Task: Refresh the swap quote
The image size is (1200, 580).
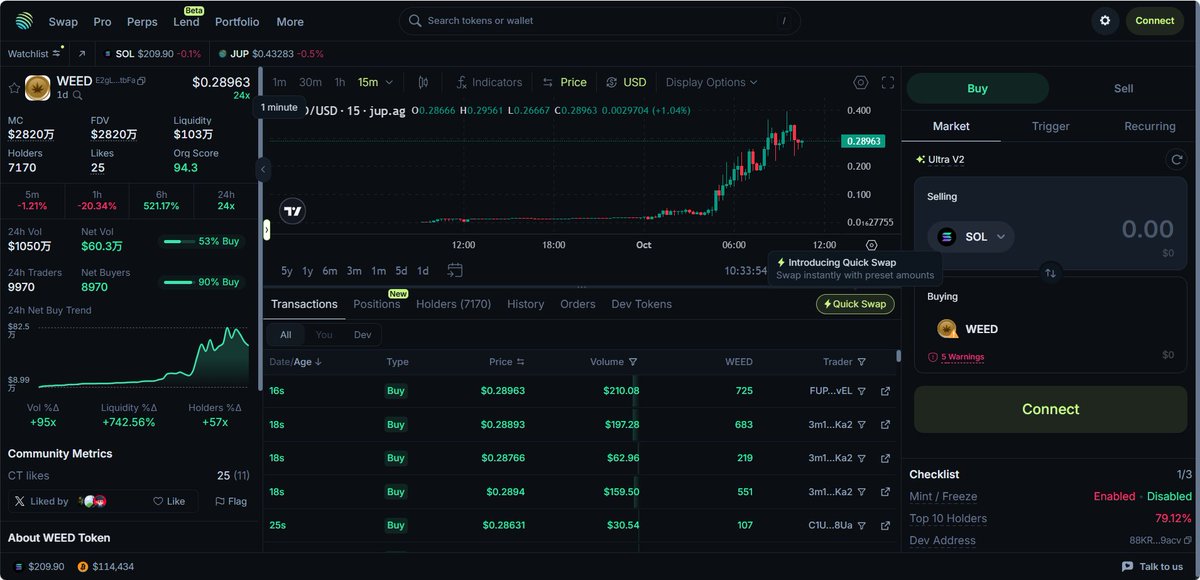Action: tap(1176, 159)
